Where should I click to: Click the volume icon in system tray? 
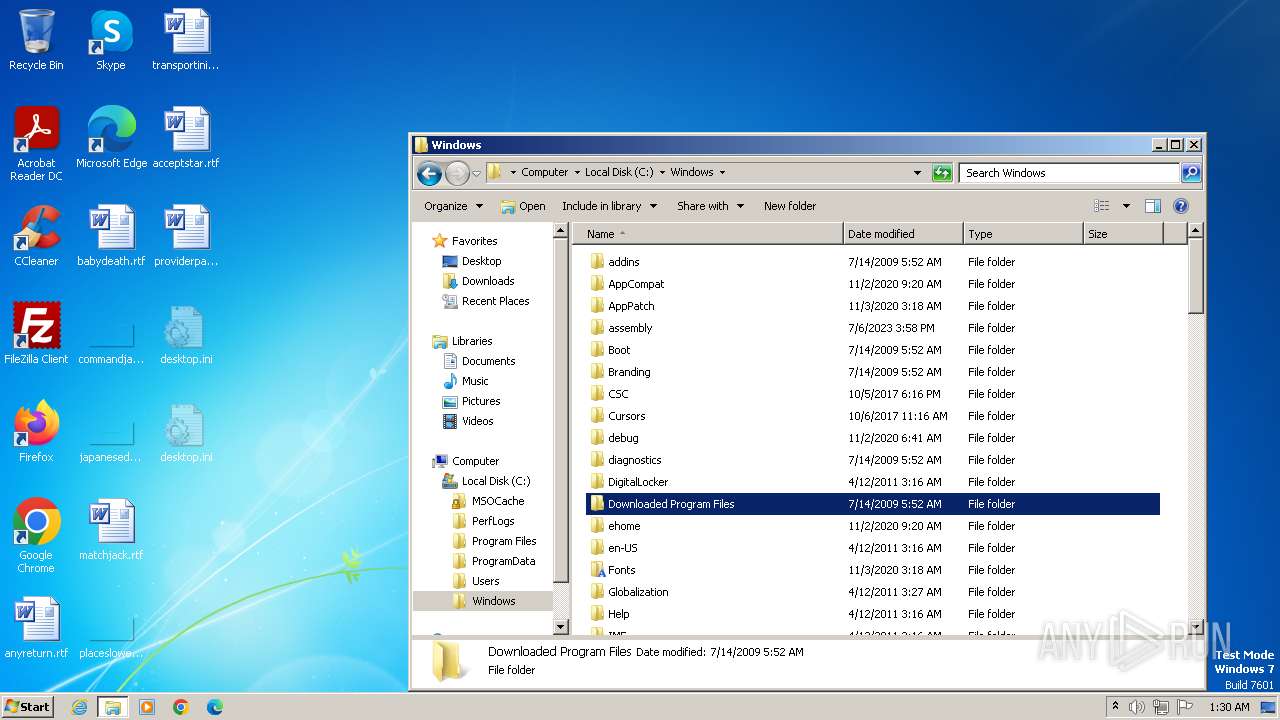1136,707
